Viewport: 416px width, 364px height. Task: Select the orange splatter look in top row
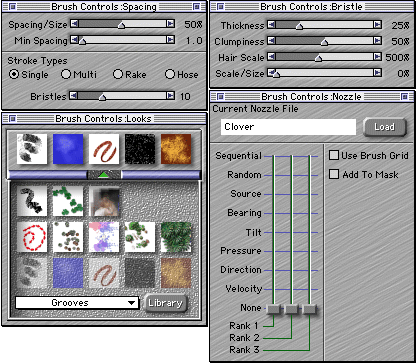pos(176,149)
